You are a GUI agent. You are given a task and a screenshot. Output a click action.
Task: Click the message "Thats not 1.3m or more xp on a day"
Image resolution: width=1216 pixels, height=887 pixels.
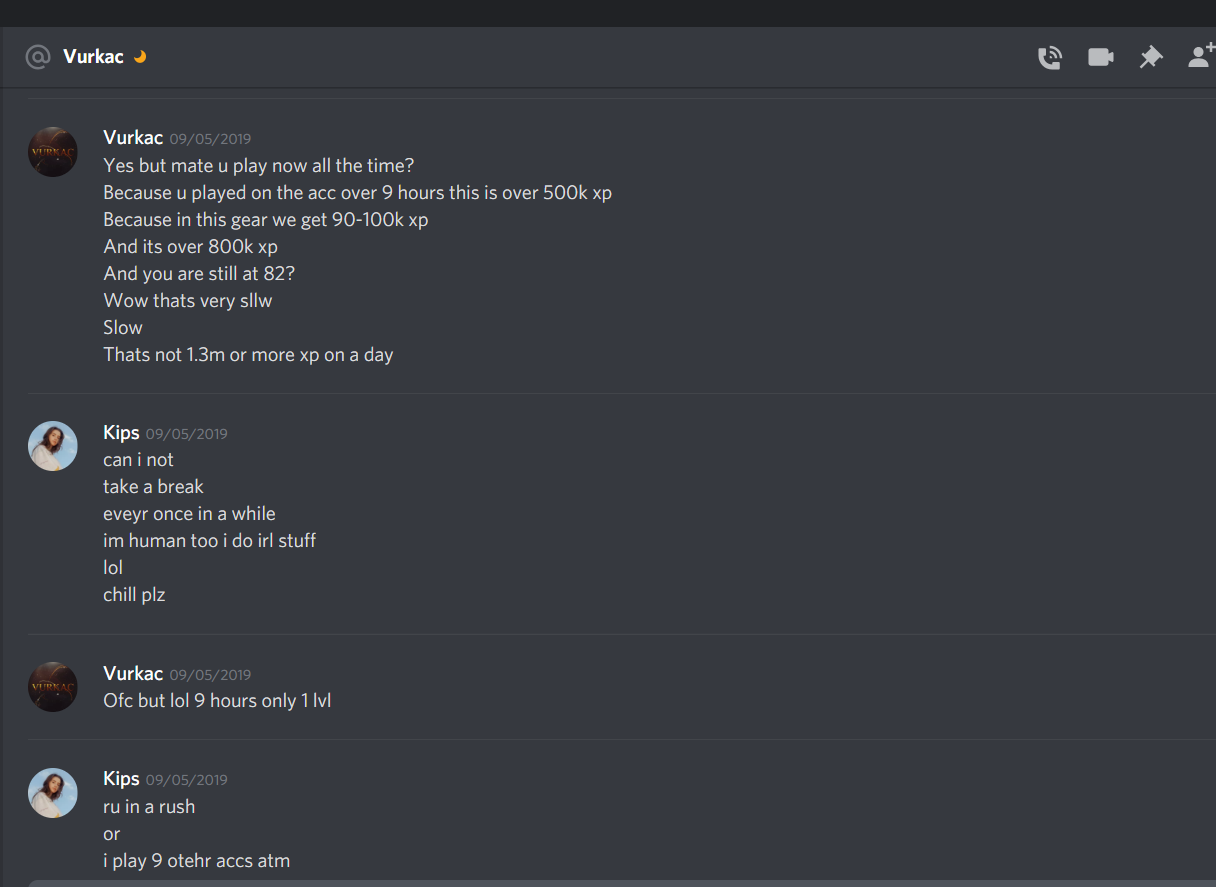click(248, 355)
